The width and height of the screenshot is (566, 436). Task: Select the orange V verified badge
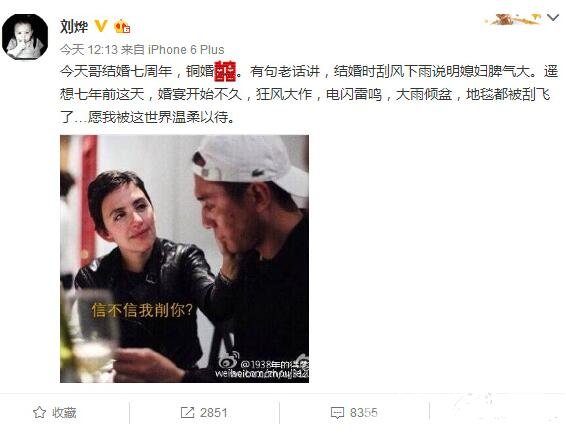(101, 26)
